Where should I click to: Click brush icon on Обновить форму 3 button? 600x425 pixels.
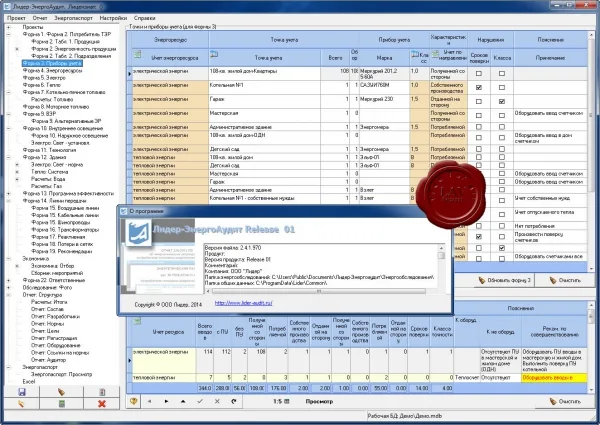482,280
